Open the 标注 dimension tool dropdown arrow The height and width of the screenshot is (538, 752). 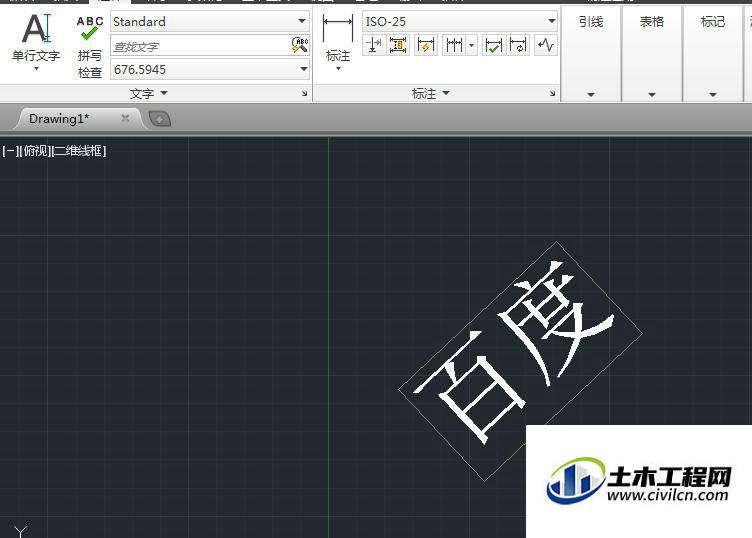338,69
